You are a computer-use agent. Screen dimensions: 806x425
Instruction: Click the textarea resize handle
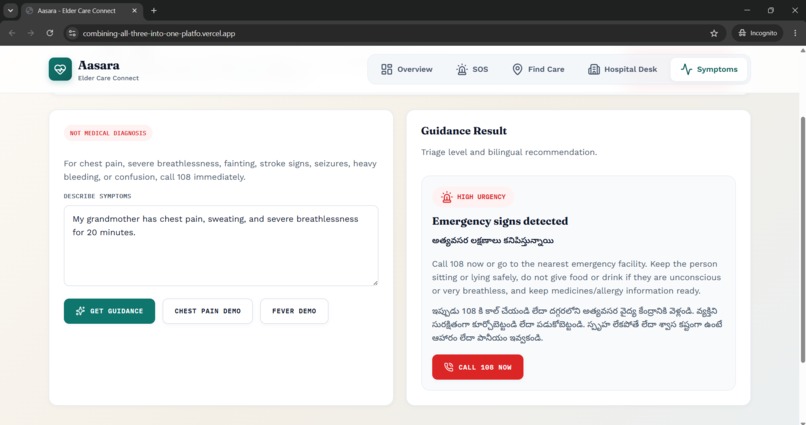click(x=375, y=282)
